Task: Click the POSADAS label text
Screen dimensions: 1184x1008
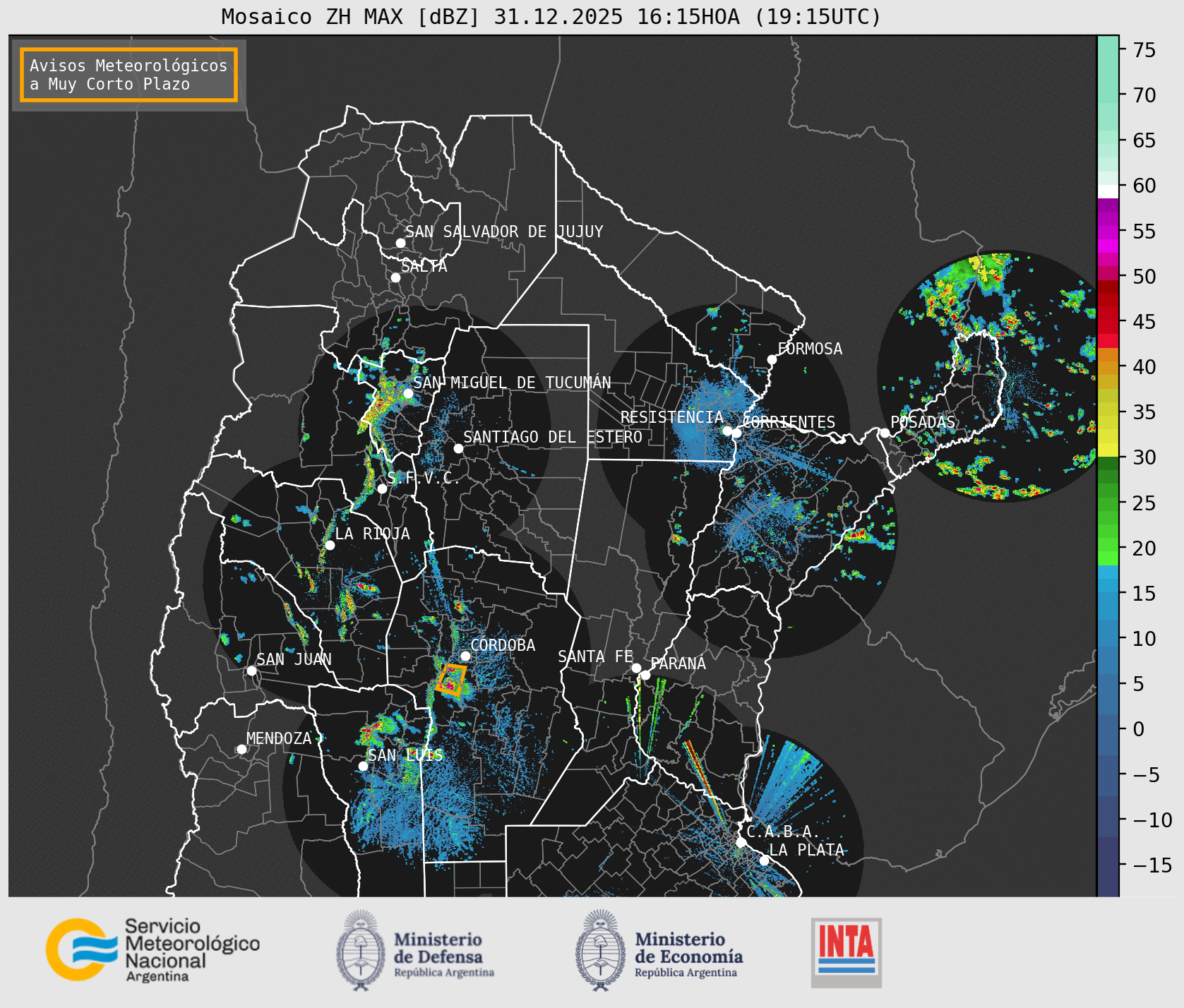Action: pyautogui.click(x=923, y=422)
